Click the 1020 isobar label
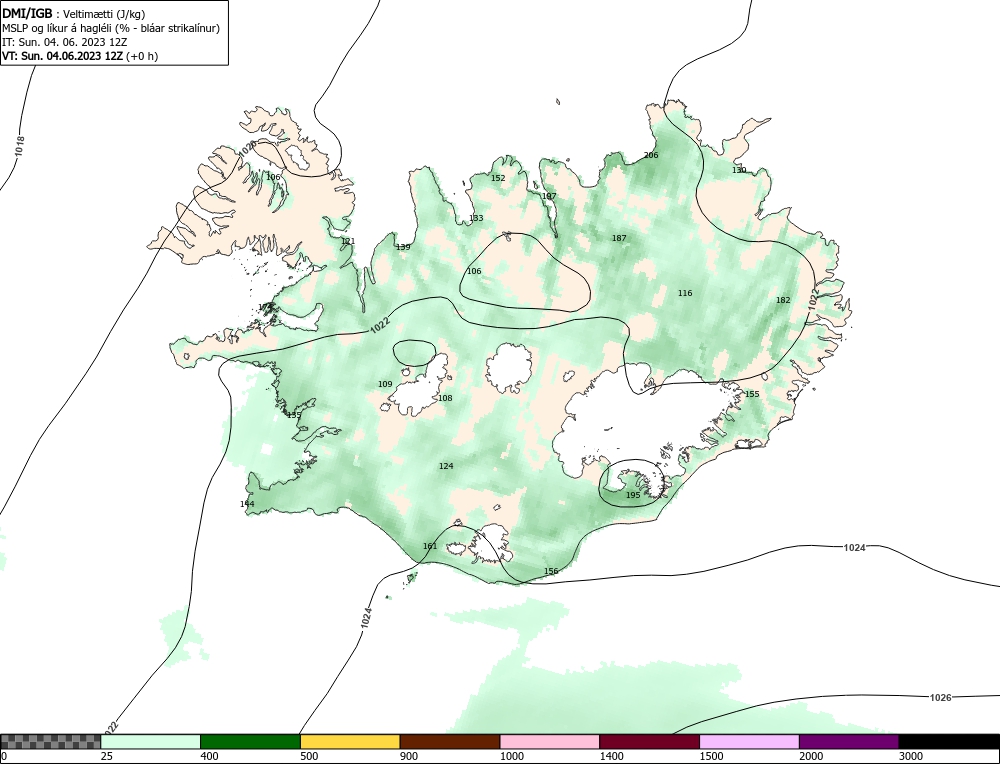 [x=247, y=149]
